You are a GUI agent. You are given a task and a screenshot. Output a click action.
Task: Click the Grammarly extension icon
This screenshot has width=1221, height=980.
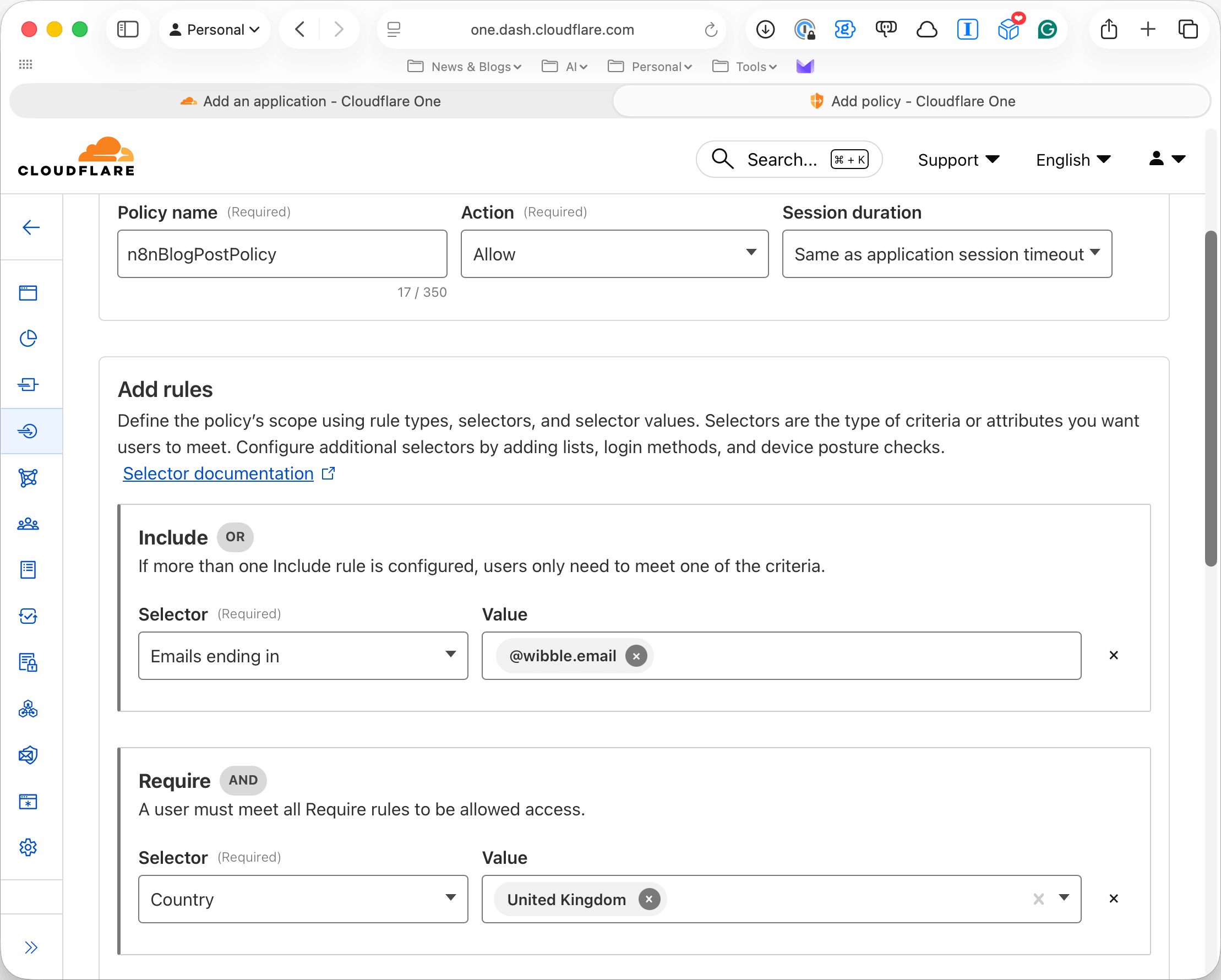click(1047, 30)
